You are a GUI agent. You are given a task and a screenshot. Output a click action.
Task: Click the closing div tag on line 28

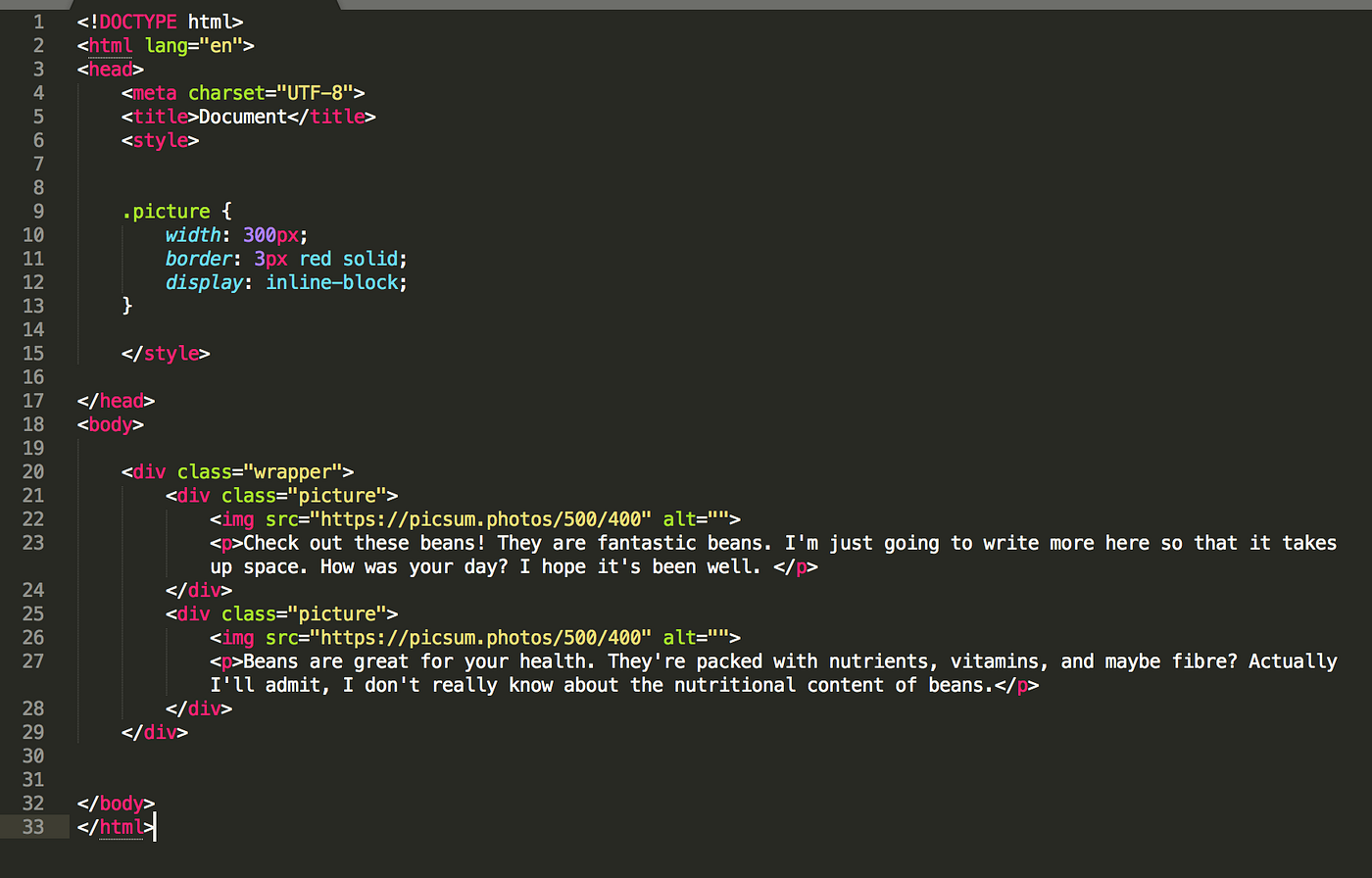tap(199, 708)
